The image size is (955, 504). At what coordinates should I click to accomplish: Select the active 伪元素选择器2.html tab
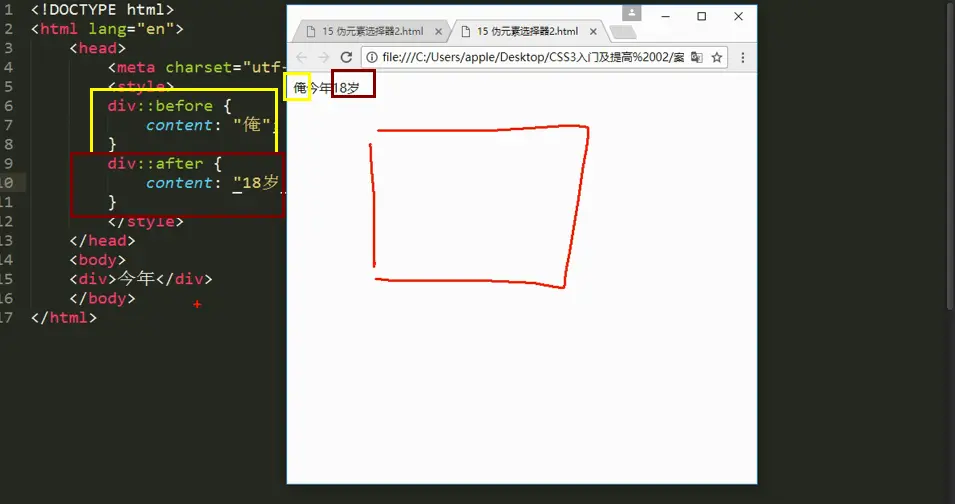(x=526, y=32)
